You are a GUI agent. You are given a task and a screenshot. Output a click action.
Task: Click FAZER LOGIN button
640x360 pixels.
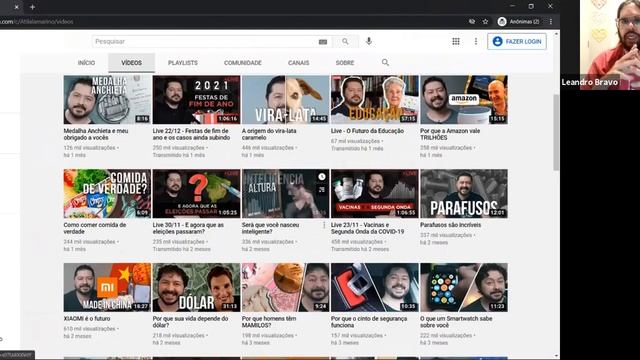point(517,42)
